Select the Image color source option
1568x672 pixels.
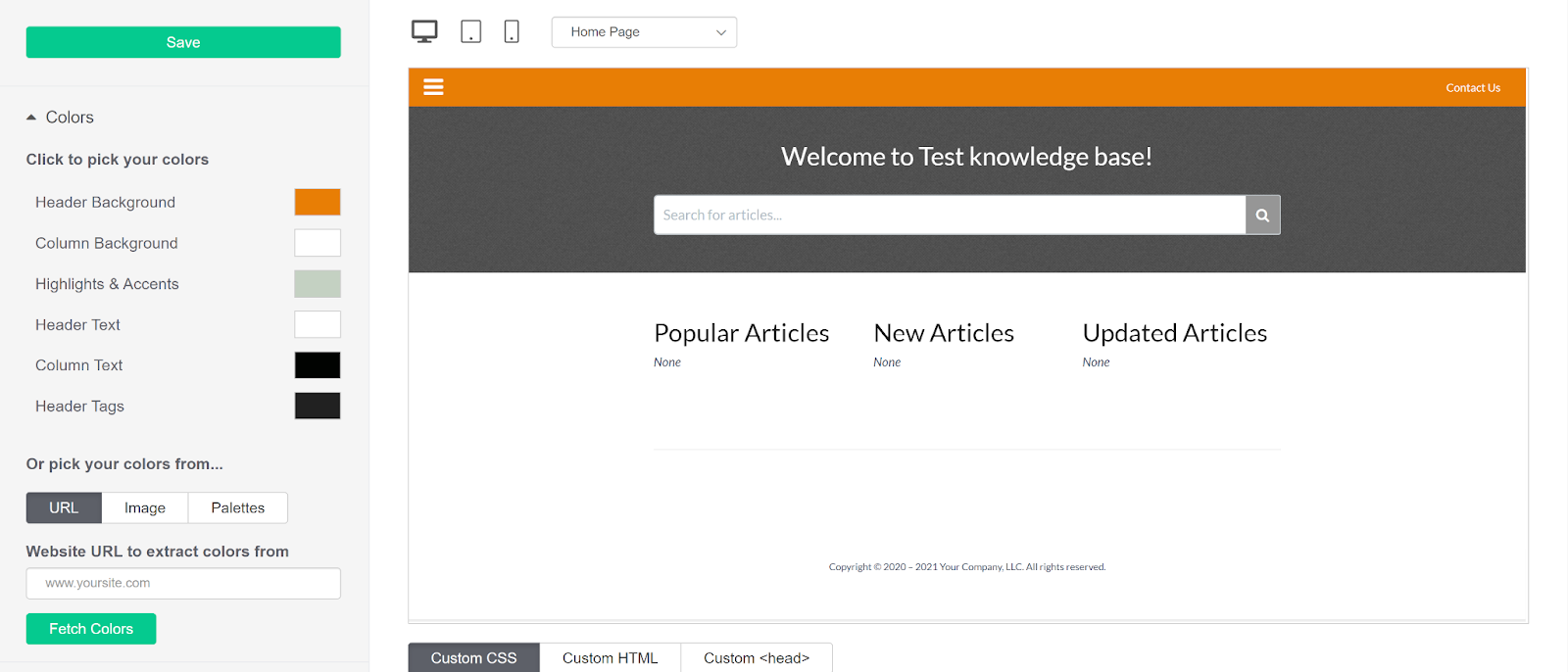tap(145, 507)
